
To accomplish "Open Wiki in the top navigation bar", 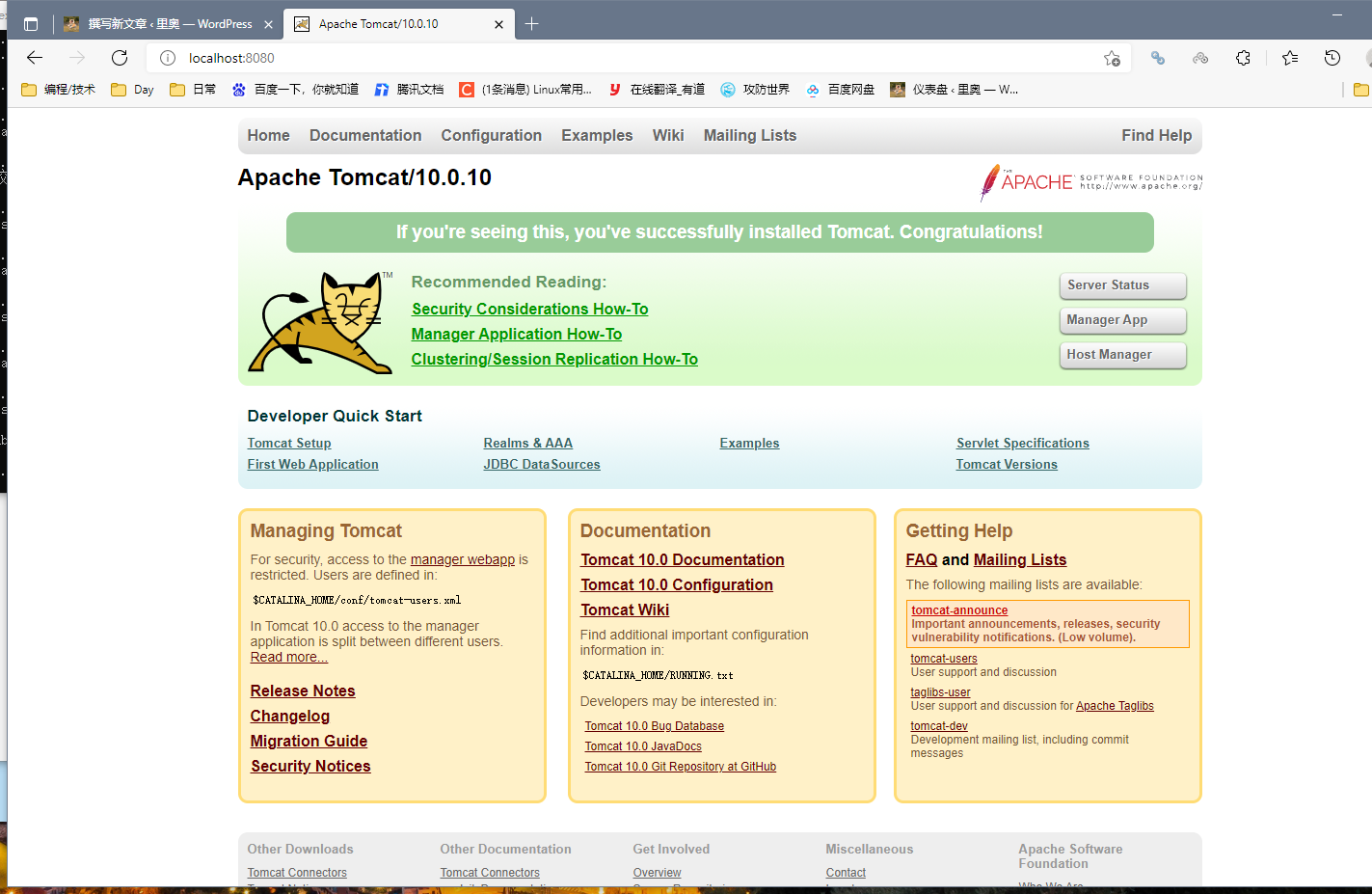I will coord(668,136).
